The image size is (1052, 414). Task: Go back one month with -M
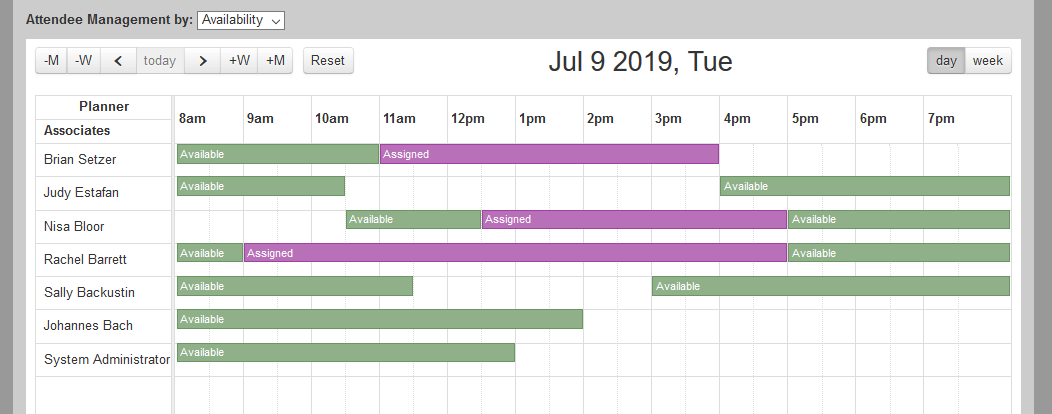coord(52,60)
